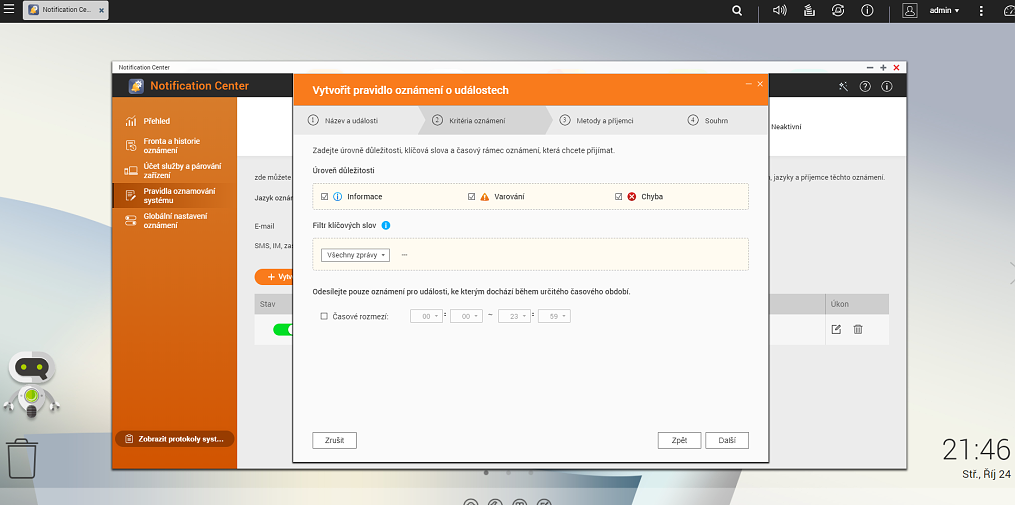Screen dimensions: 1015x505
Task: Go to step 1 Název a události
Action: point(343,120)
